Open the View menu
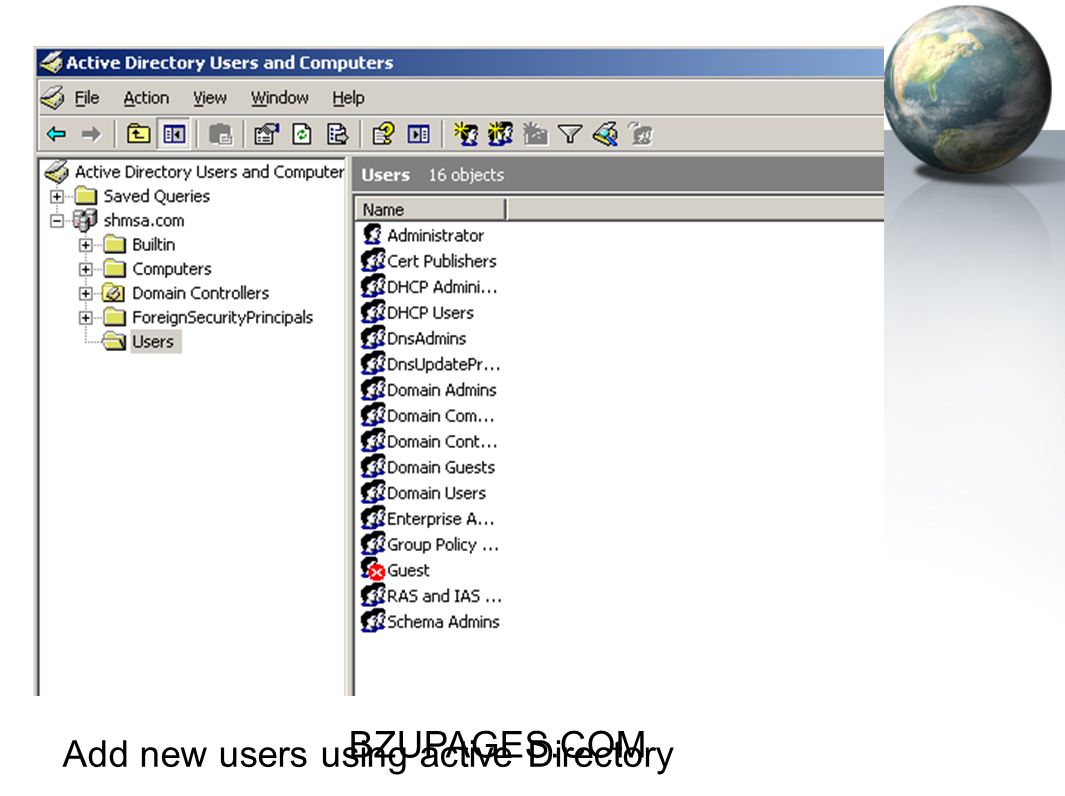The width and height of the screenshot is (1065, 796). click(x=210, y=98)
